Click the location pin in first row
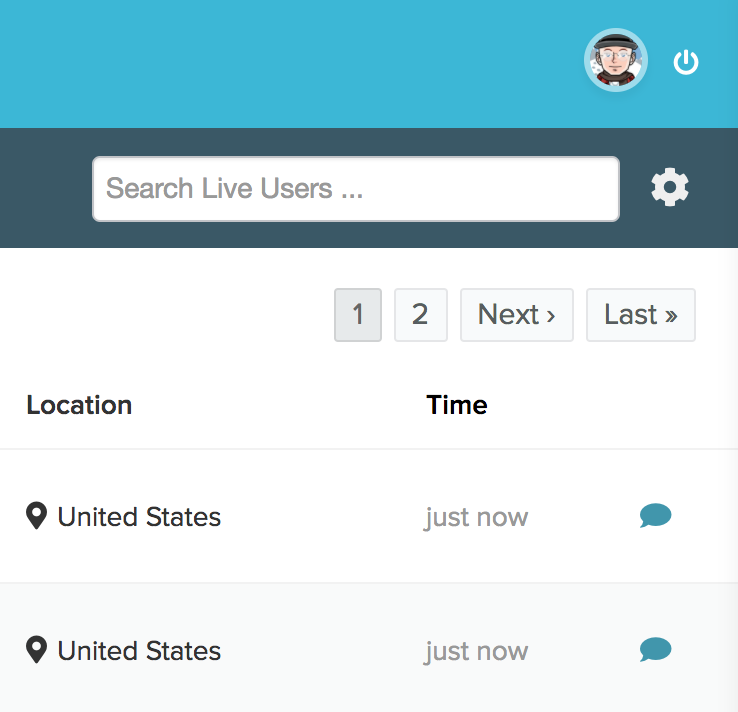This screenshot has width=738, height=712. (37, 516)
